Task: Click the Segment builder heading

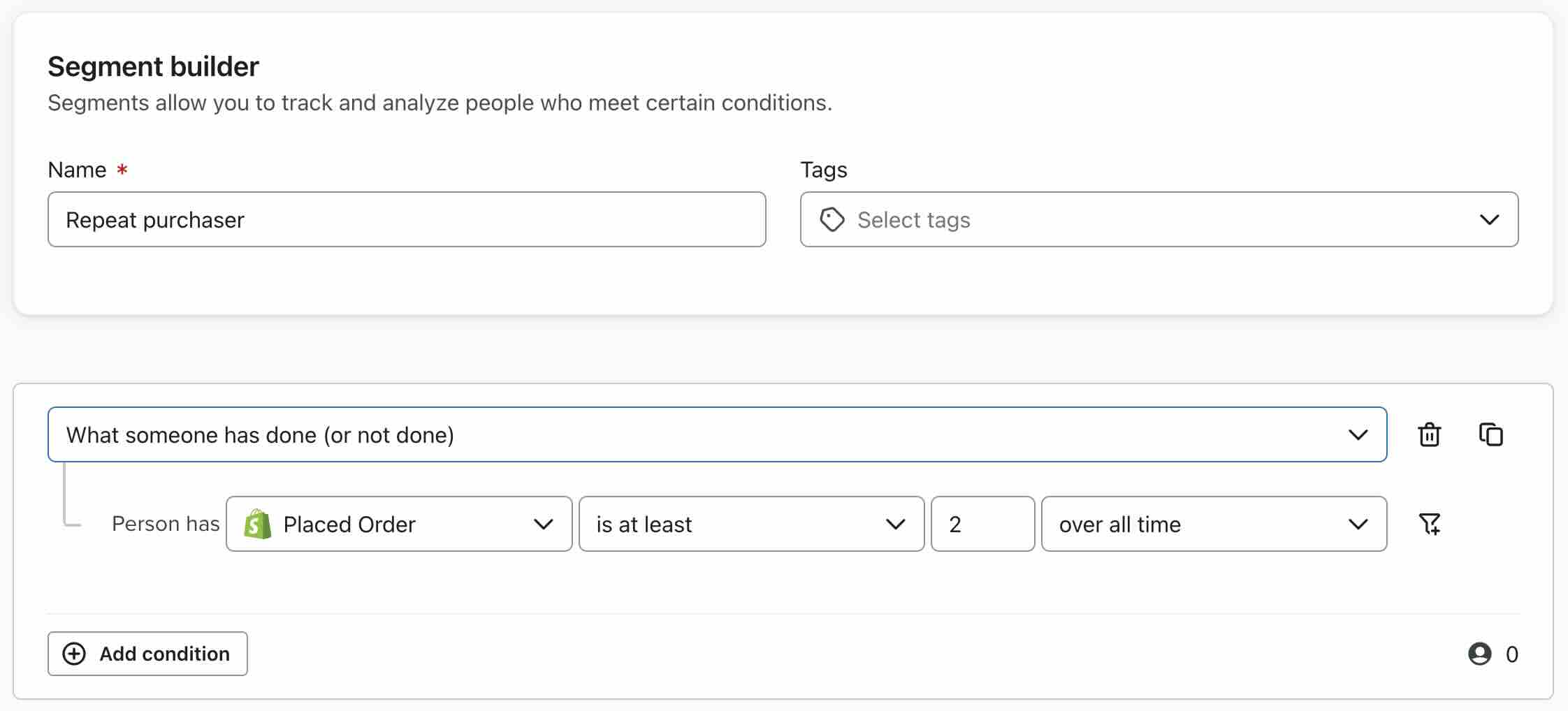Action: [x=153, y=67]
